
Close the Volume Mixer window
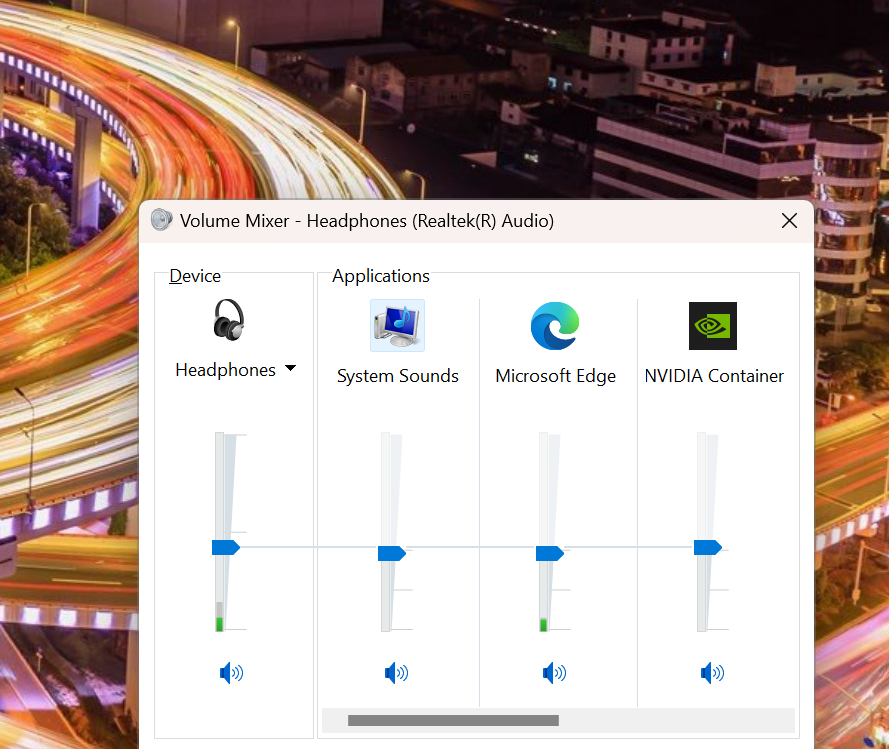coord(789,221)
